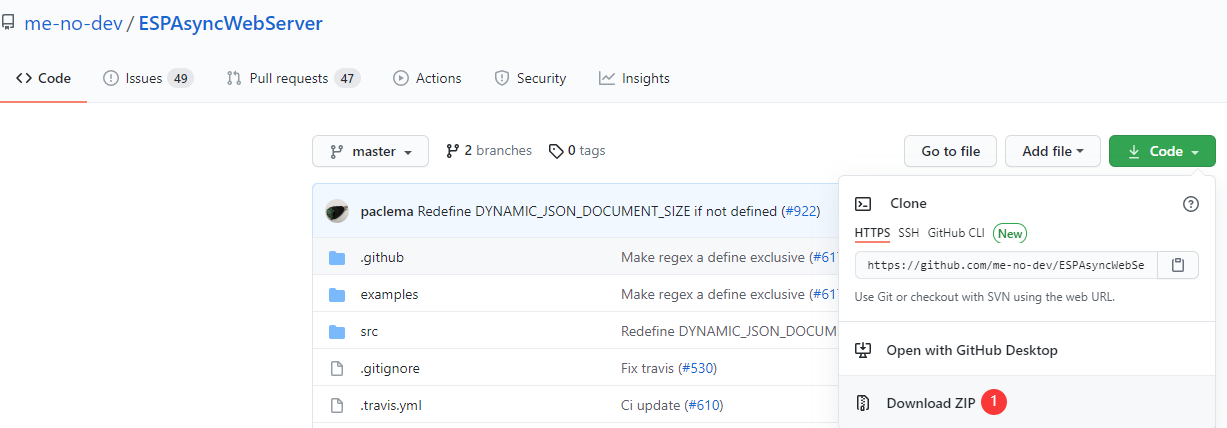Open pull request #530 link

pyautogui.click(x=698, y=368)
